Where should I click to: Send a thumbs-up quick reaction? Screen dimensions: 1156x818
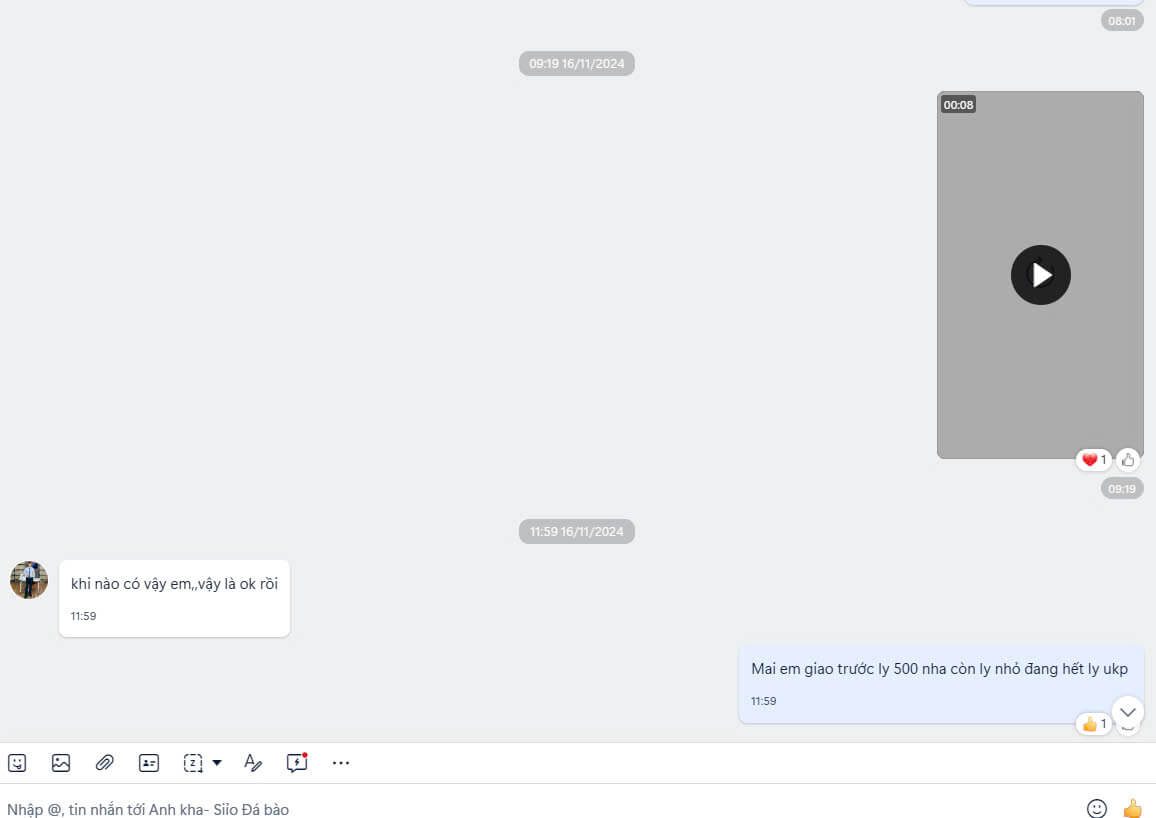(x=1132, y=808)
